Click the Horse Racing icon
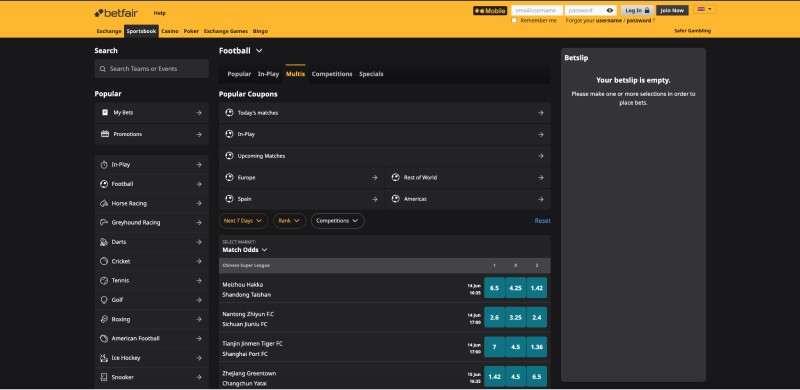This screenshot has height=390, width=800. (104, 203)
